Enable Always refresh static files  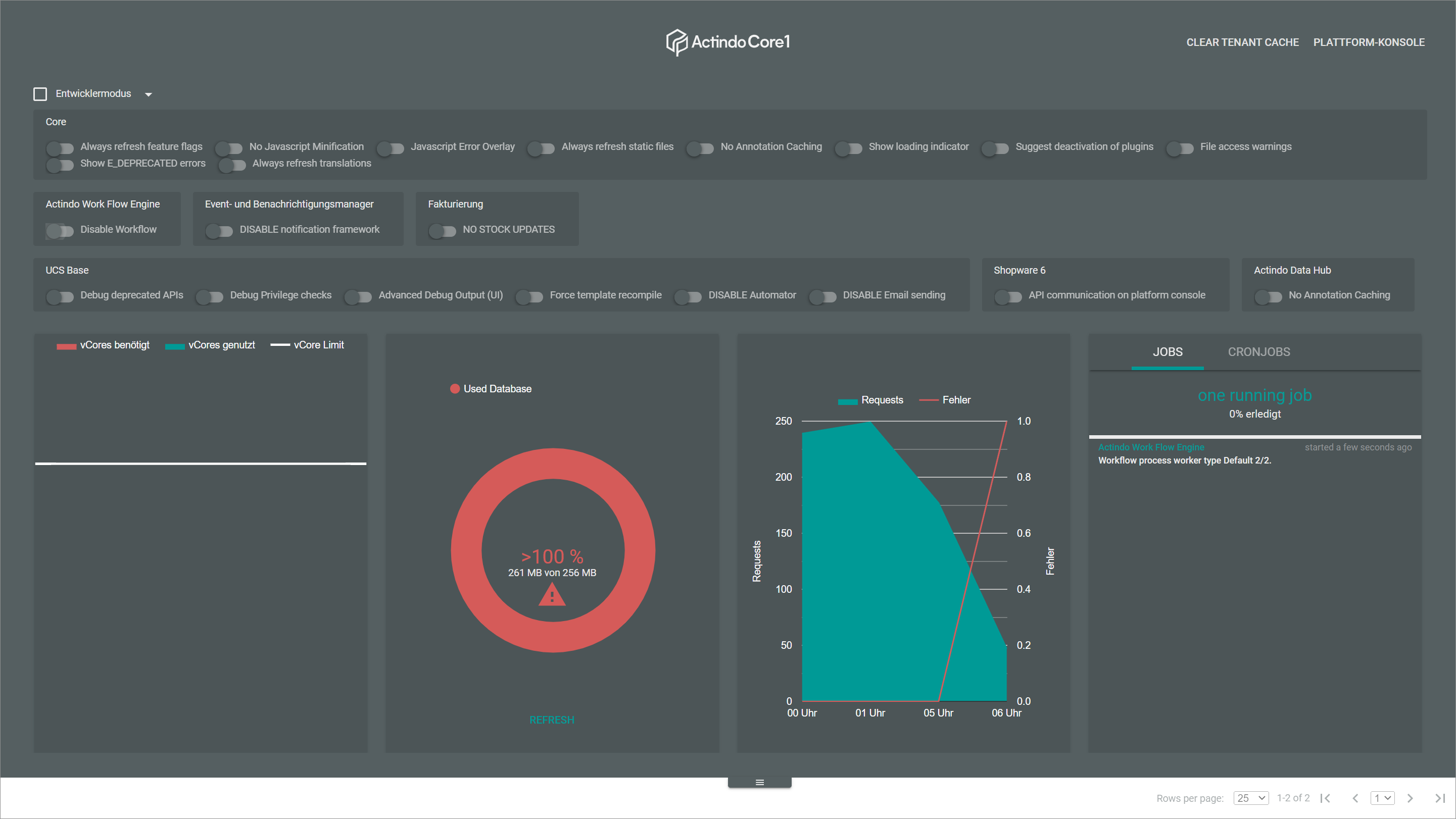click(541, 148)
